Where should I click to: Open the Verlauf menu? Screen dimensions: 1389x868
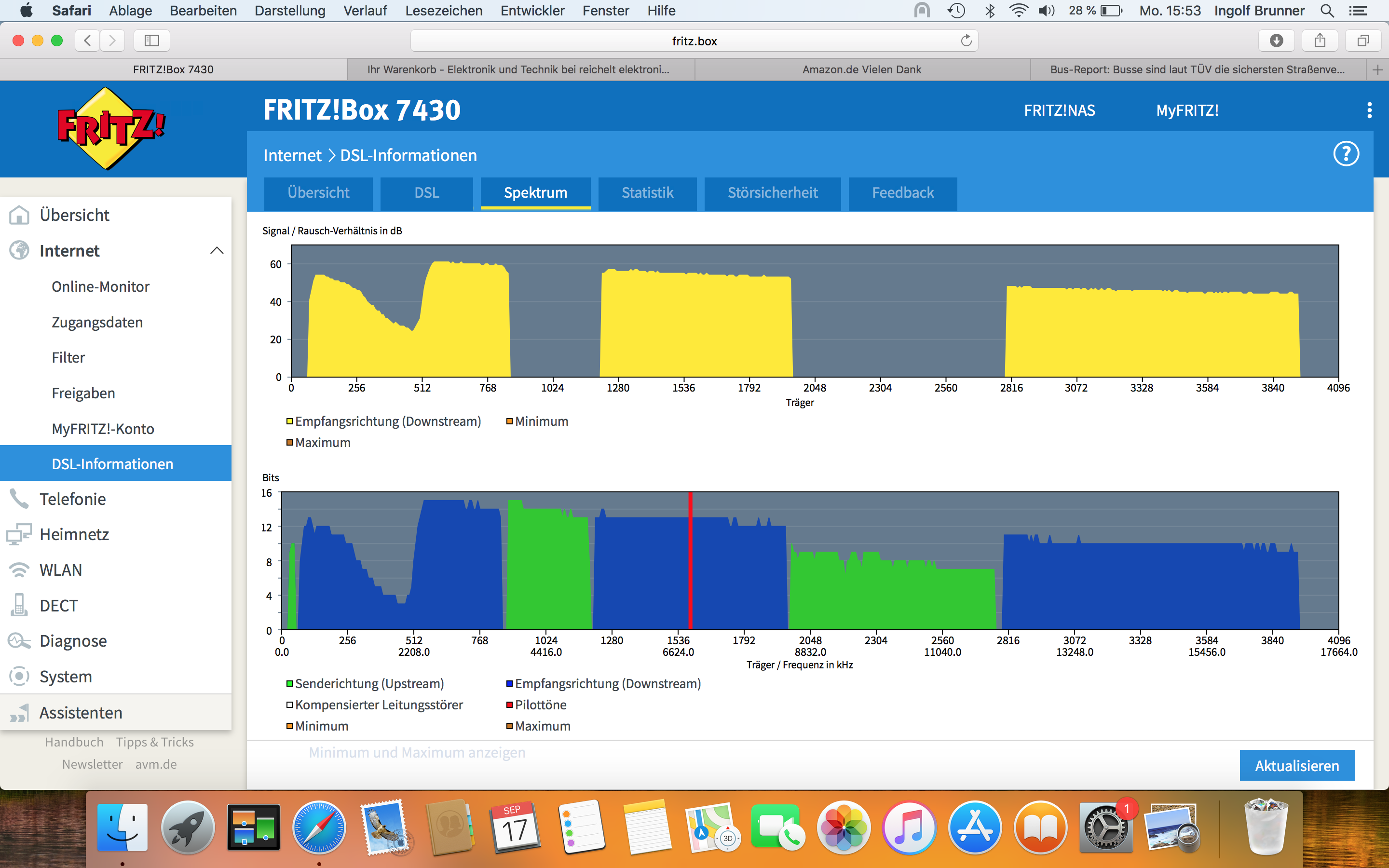365,10
